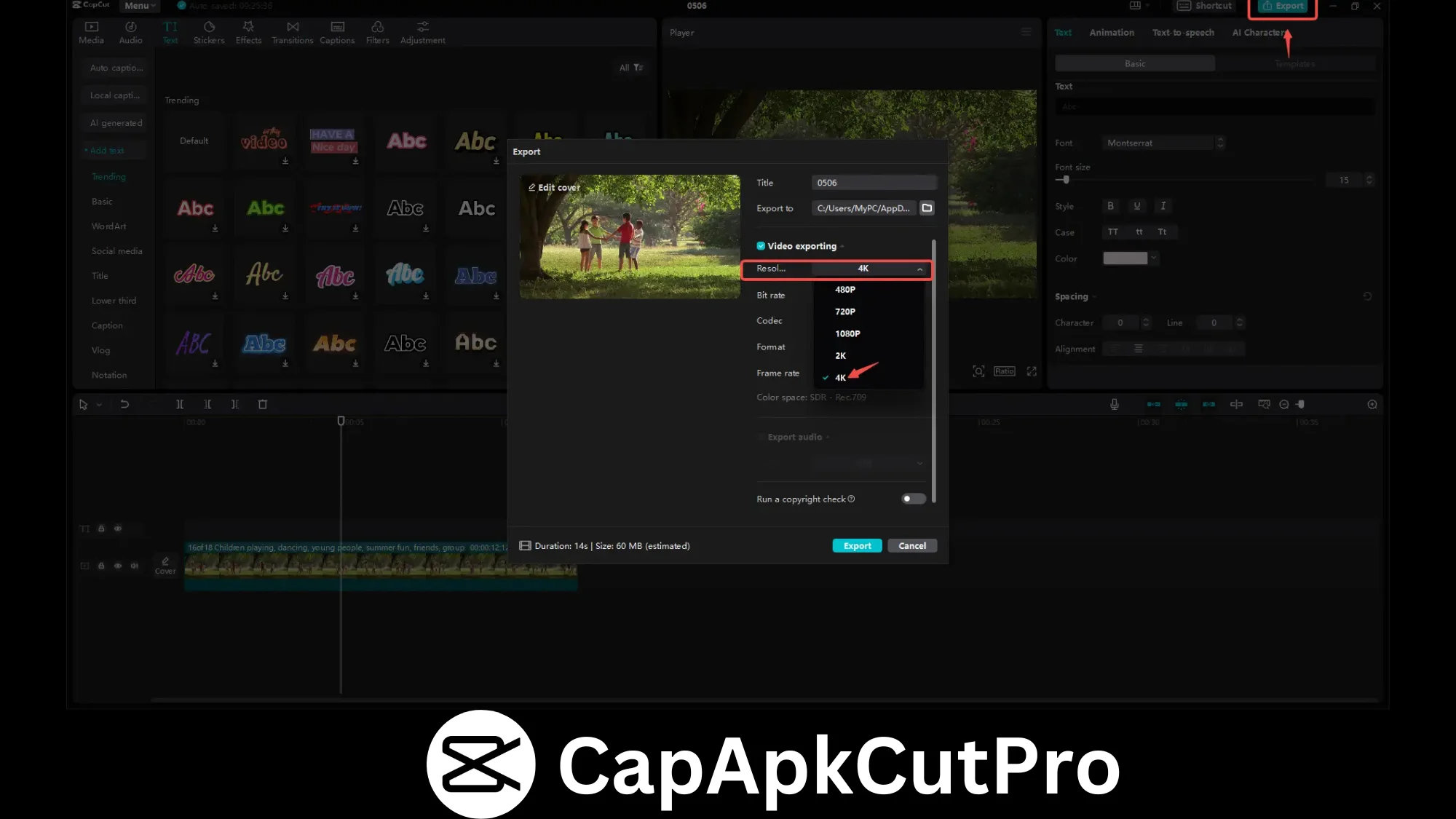
Task: Open the Adjustment panel
Action: tap(422, 33)
